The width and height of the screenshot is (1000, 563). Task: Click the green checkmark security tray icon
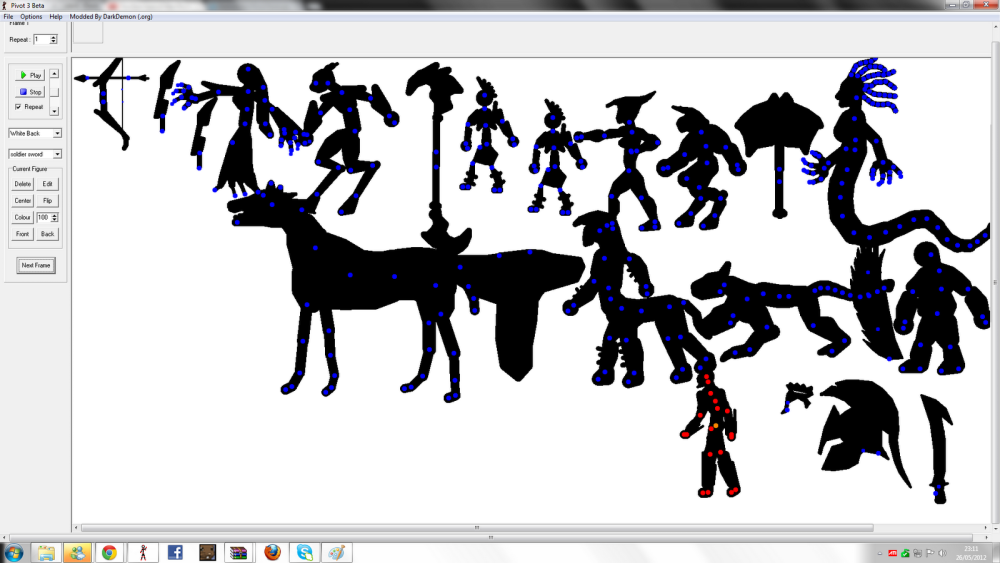905,553
